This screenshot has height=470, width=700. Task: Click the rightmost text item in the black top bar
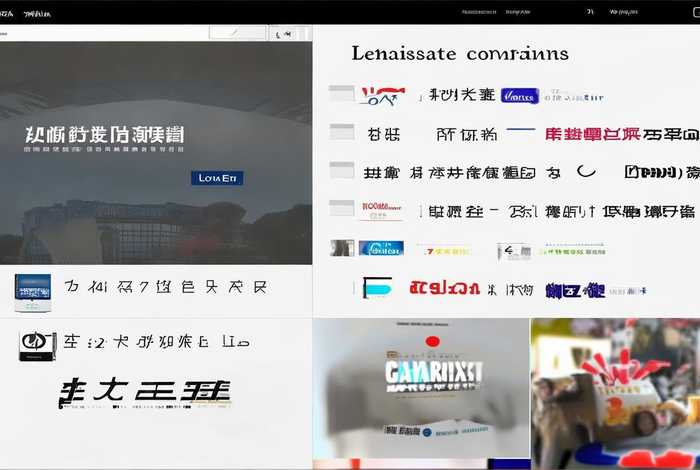point(624,12)
